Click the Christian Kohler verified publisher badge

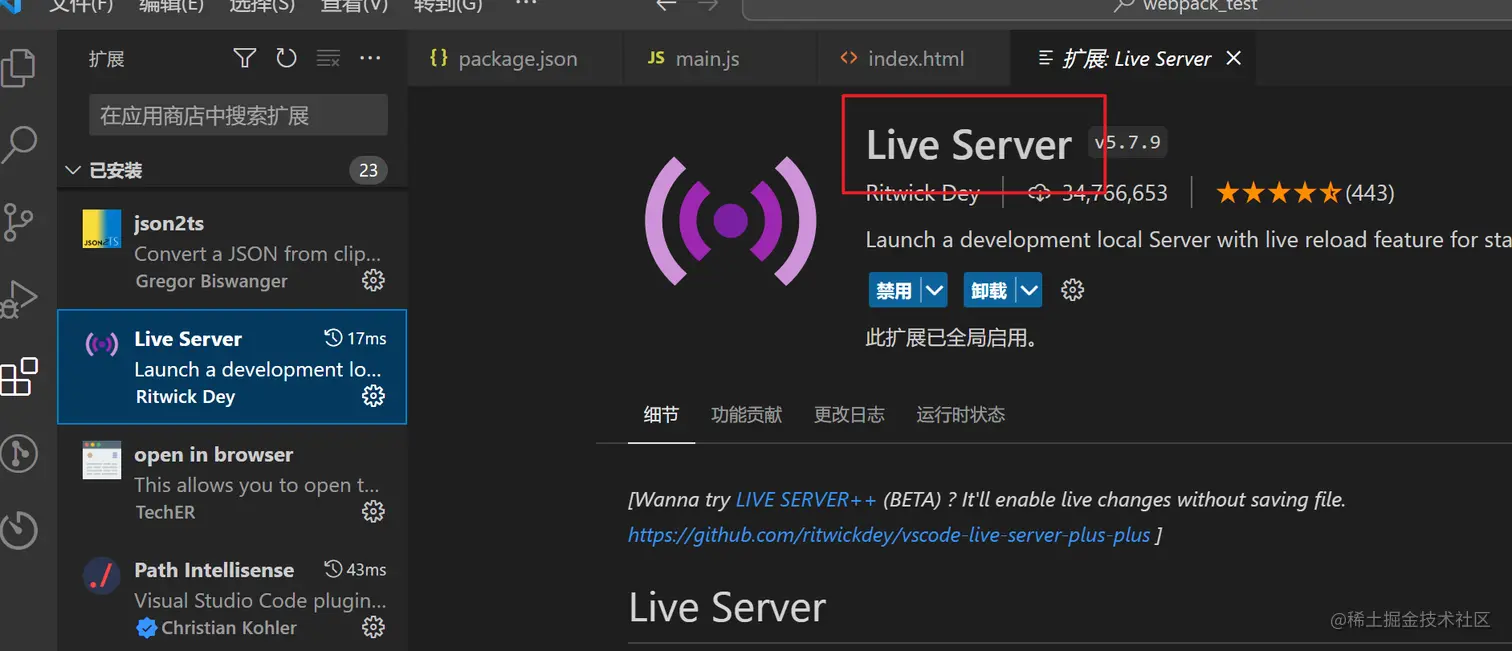point(146,628)
